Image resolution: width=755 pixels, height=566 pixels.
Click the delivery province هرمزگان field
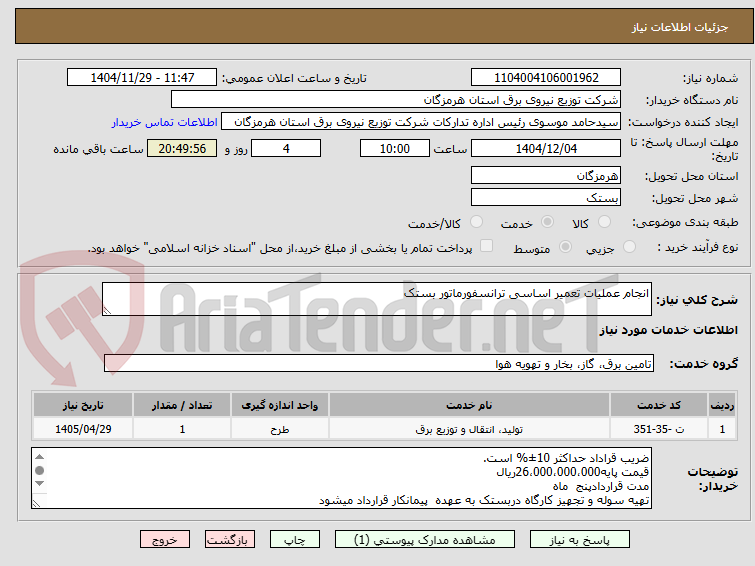(546, 175)
